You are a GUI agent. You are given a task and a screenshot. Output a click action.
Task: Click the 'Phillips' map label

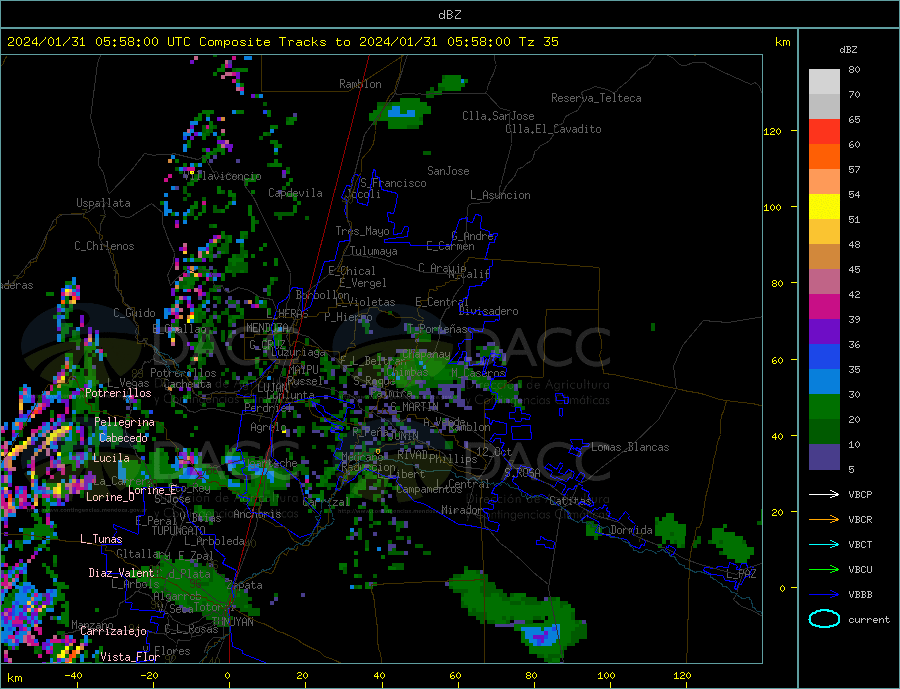(453, 459)
